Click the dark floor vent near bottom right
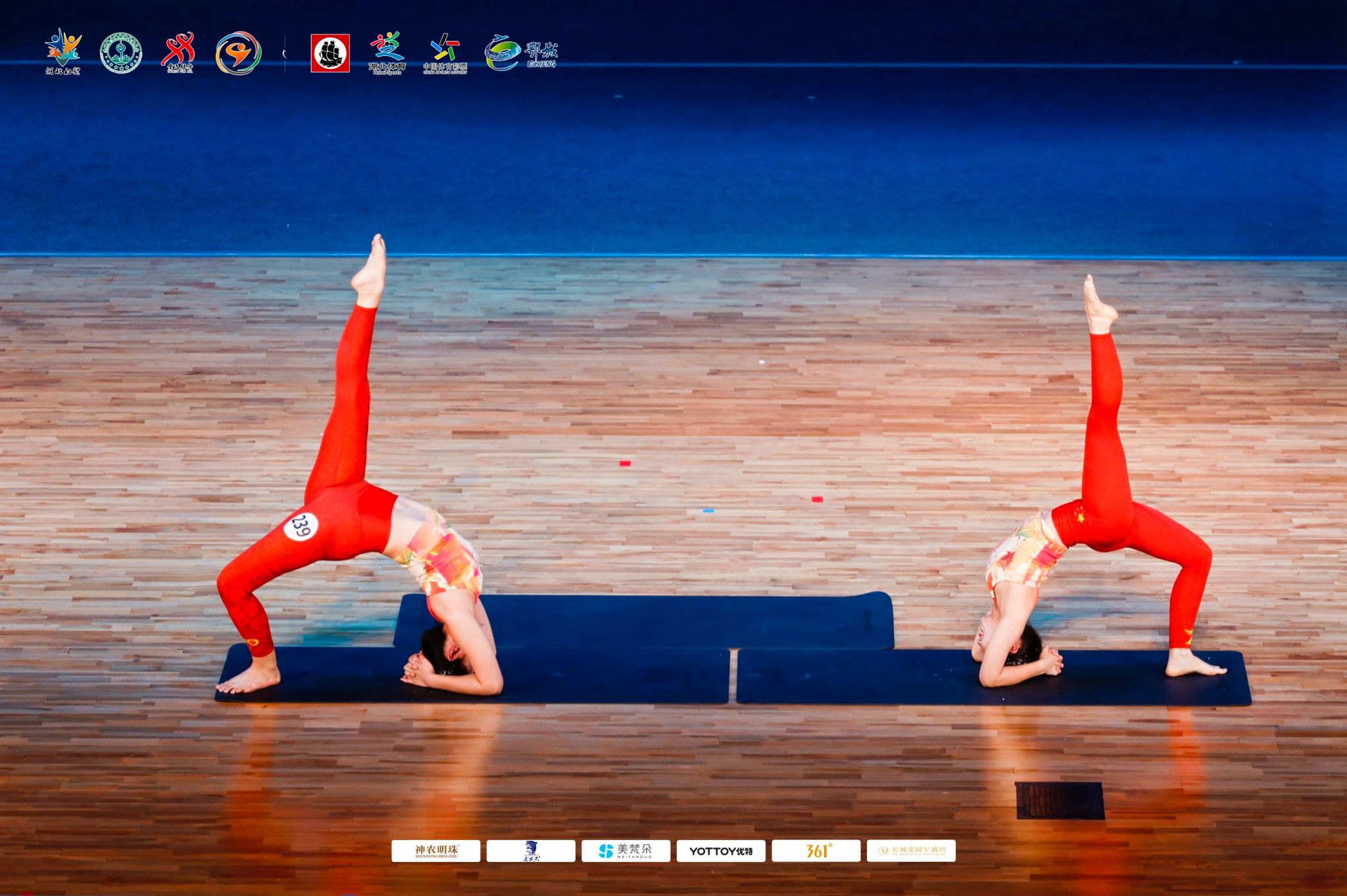The width and height of the screenshot is (1347, 896). coord(1060,800)
